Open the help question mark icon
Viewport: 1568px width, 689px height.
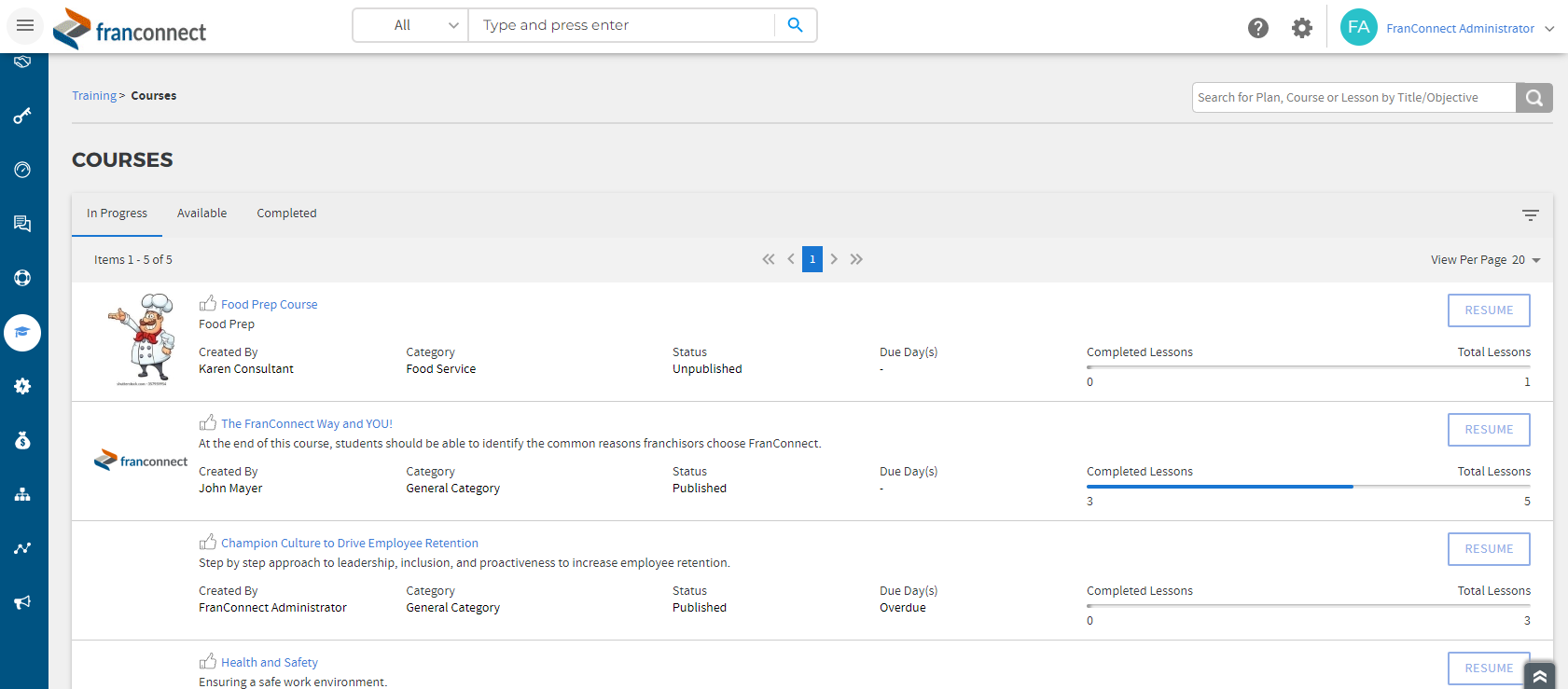point(1258,28)
